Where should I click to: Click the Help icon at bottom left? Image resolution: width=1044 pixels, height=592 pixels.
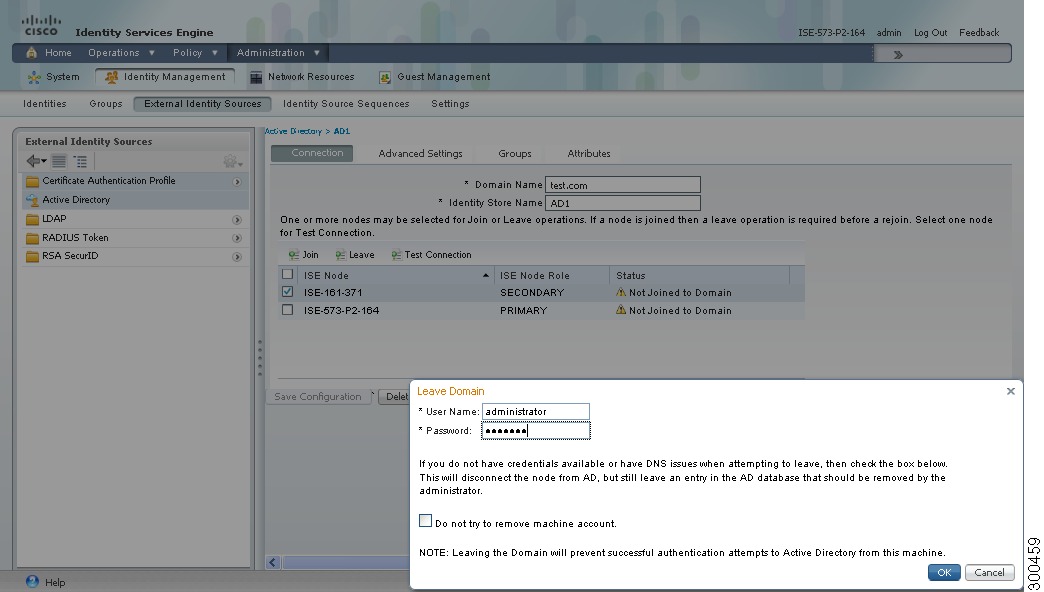(32, 581)
